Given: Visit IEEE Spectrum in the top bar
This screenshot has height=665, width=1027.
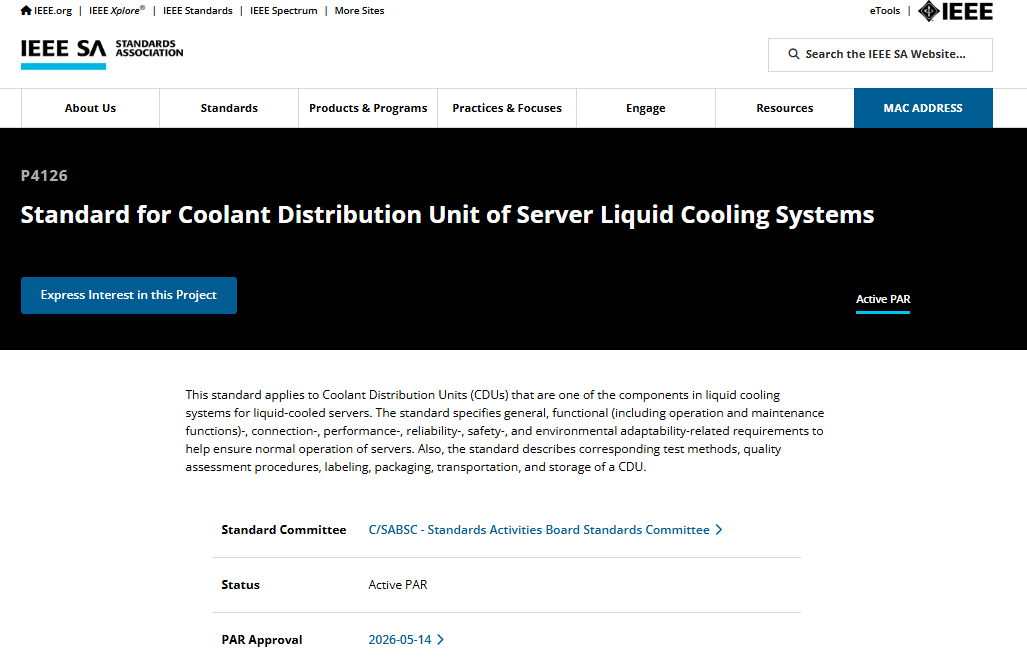Looking at the screenshot, I should (284, 10).
